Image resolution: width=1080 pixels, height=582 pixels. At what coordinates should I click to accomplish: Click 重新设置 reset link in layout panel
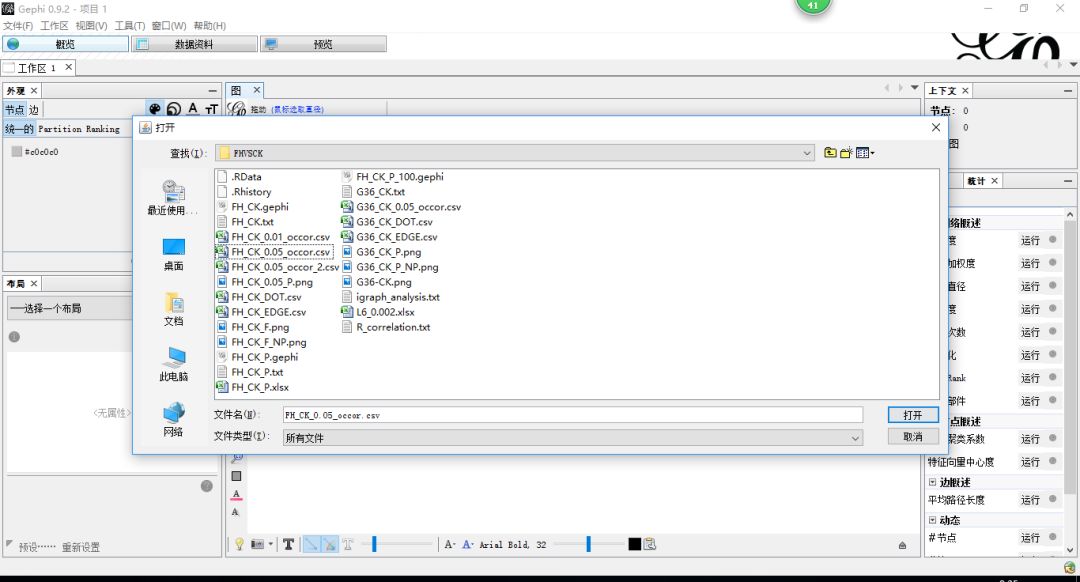81,547
